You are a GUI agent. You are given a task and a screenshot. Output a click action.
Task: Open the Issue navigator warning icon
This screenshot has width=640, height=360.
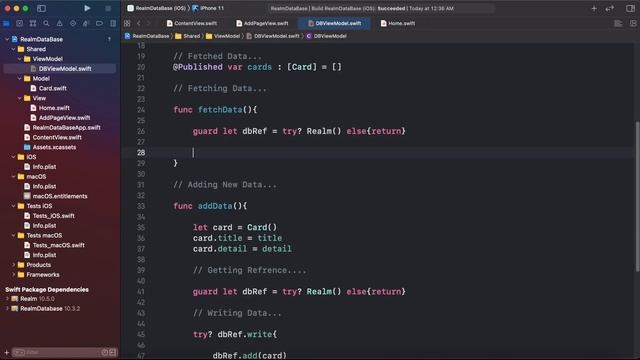pos(60,23)
